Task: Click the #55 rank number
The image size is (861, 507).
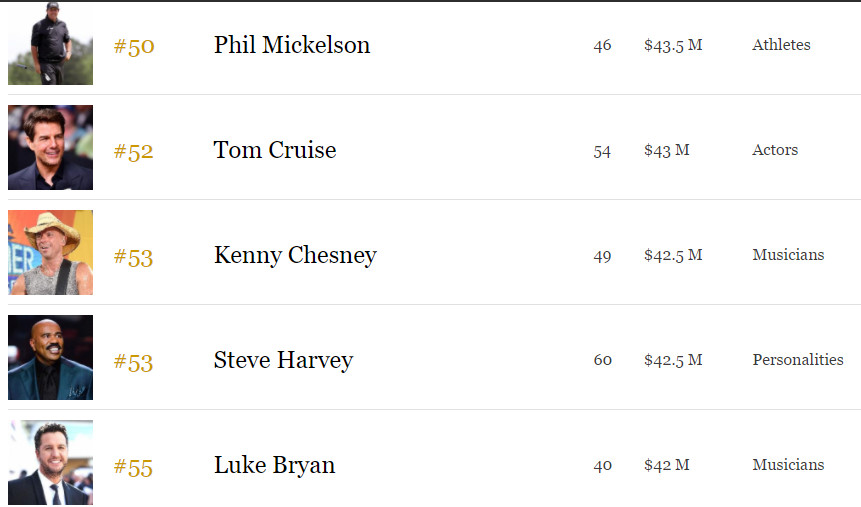Action: click(x=133, y=467)
